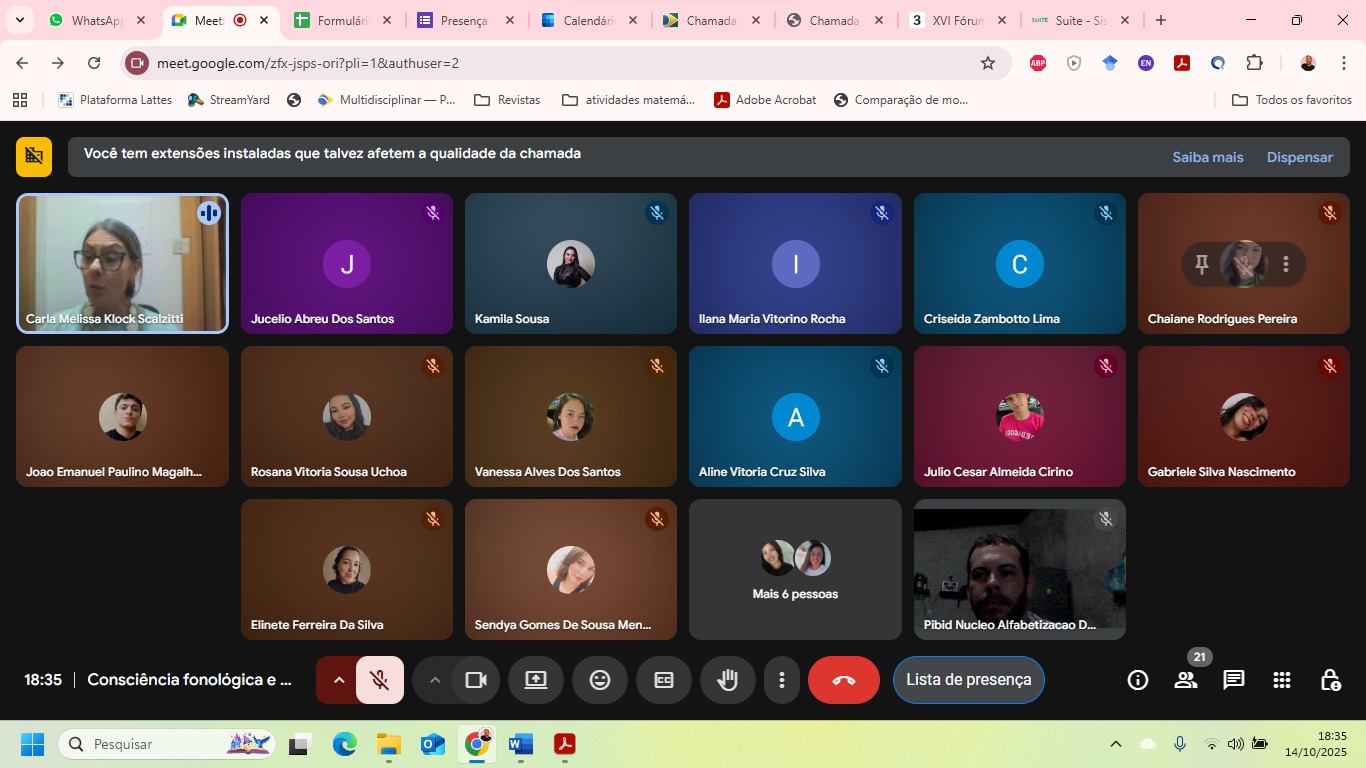Click the red leave call button
The height and width of the screenshot is (768, 1366).
(844, 680)
